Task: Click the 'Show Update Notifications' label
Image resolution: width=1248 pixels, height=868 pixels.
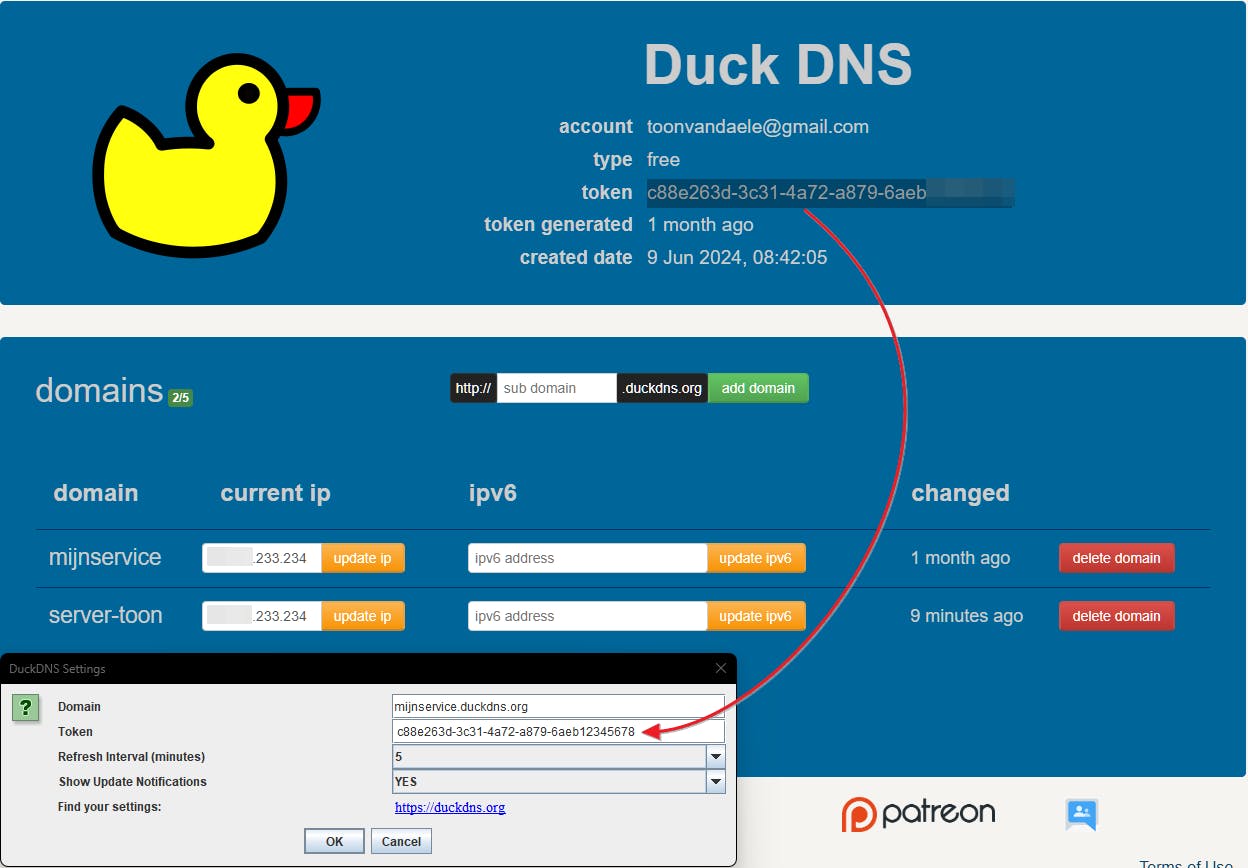Action: click(x=132, y=782)
